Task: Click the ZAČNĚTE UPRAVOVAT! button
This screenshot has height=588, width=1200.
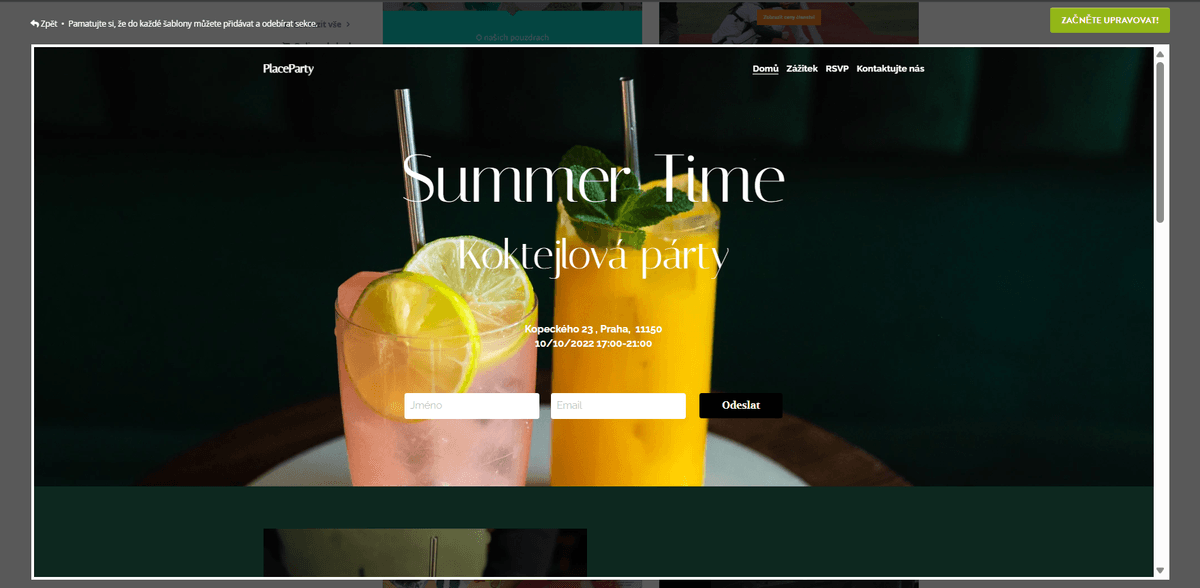Action: (1108, 19)
